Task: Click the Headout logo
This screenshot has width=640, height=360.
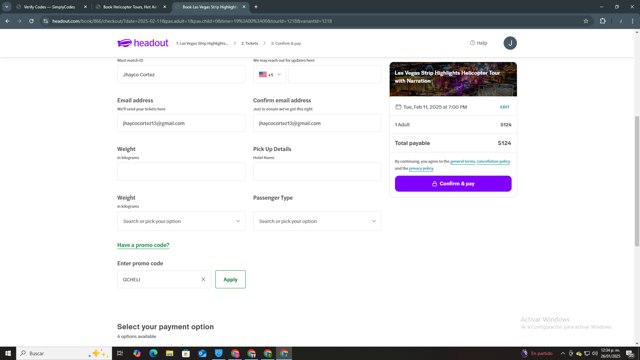Action: (x=142, y=43)
